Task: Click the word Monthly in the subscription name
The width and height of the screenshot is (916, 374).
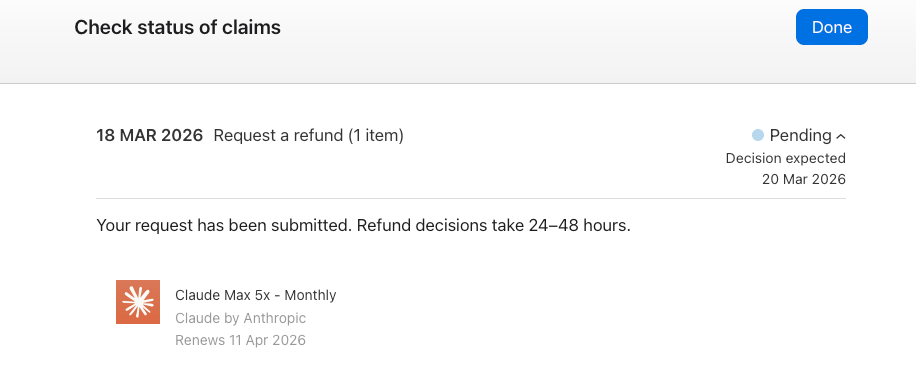Action: point(310,295)
